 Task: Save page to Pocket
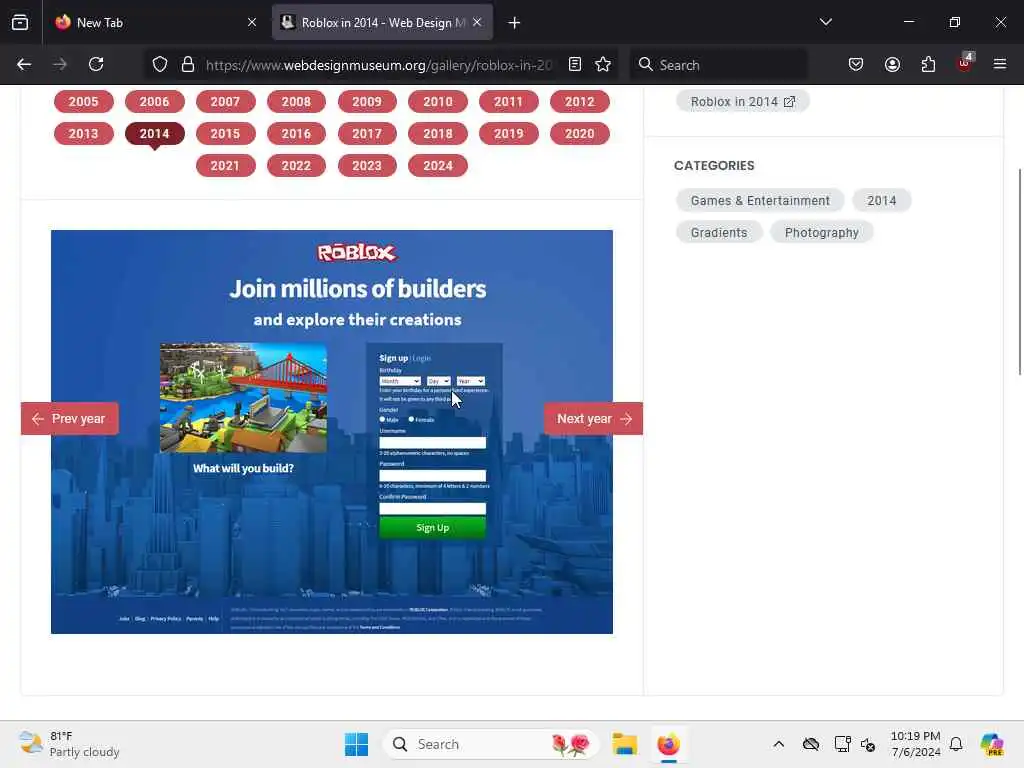click(x=856, y=64)
